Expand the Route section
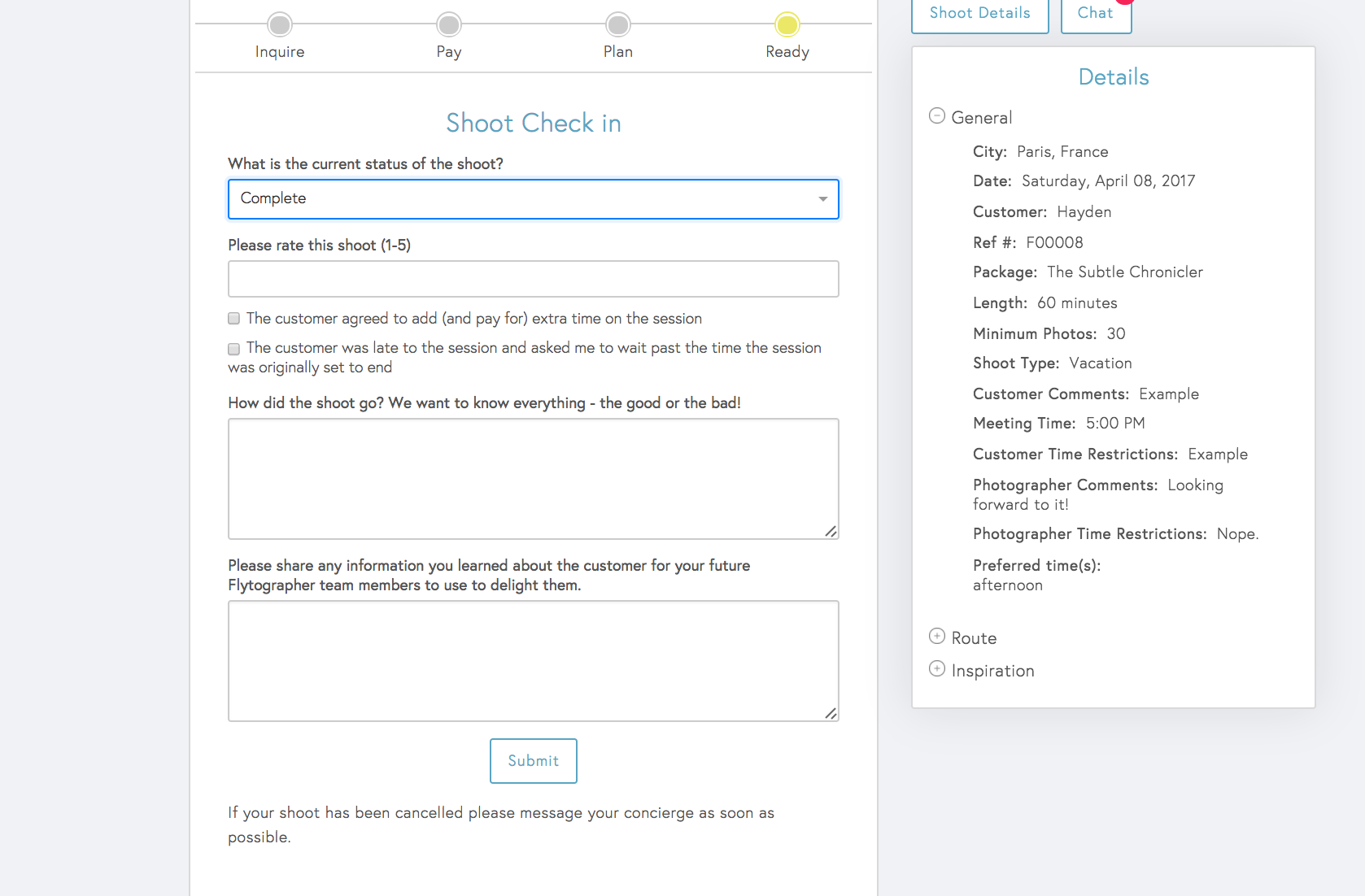The image size is (1365, 896). pos(937,637)
